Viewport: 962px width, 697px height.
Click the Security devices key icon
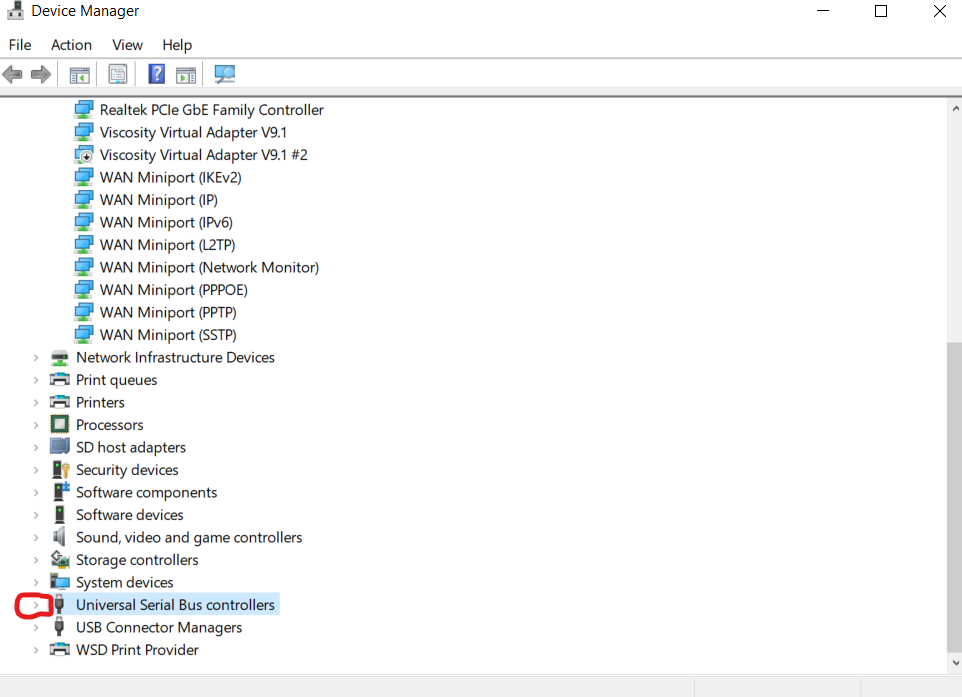(x=60, y=469)
